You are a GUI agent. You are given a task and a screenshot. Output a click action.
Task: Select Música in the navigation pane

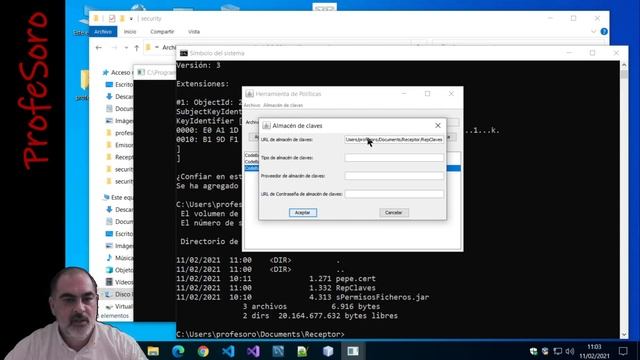coord(119,258)
